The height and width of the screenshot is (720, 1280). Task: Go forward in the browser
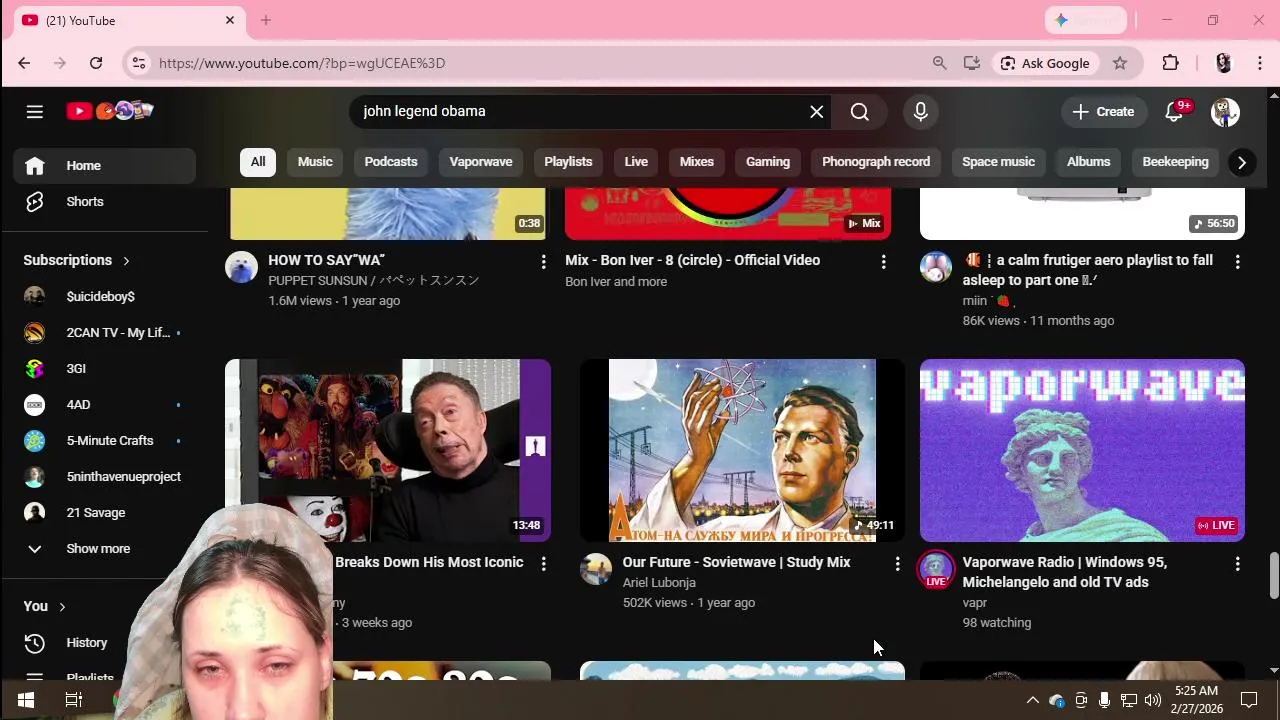[x=60, y=63]
